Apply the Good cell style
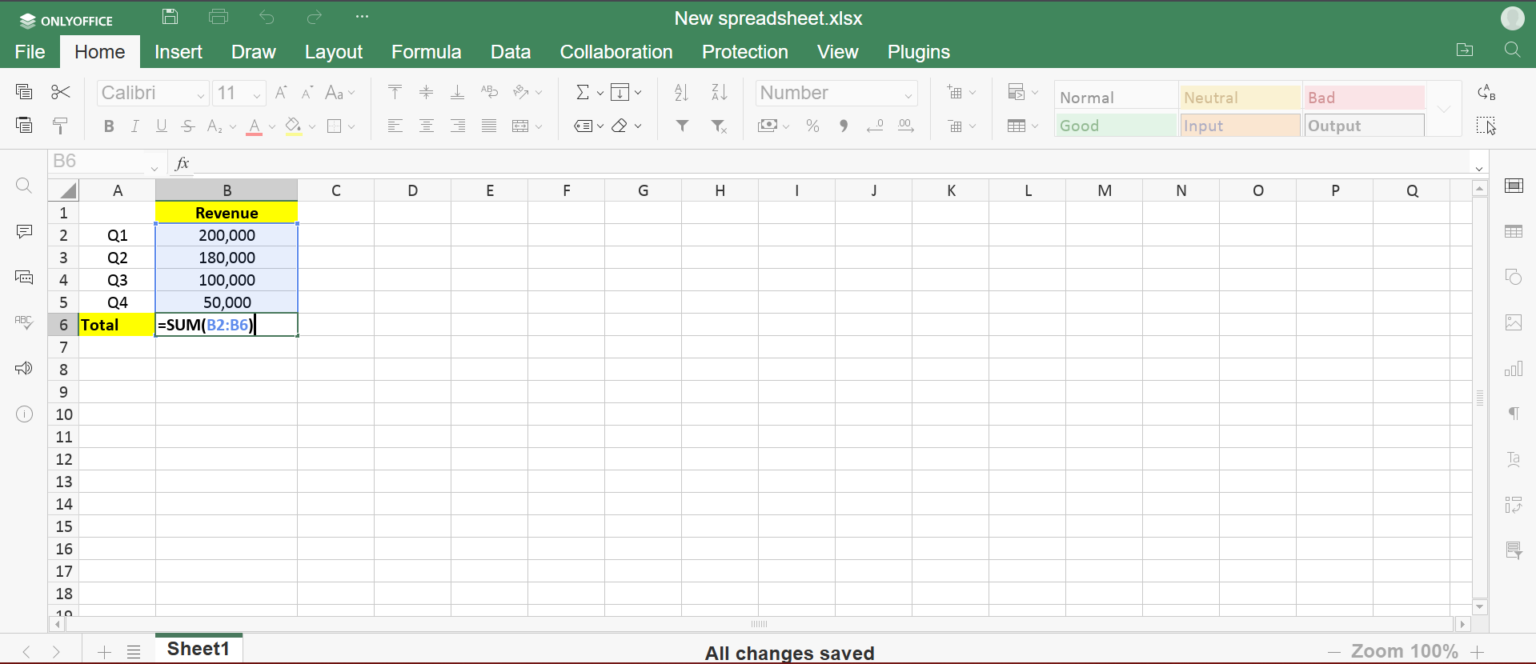 [x=1115, y=126]
